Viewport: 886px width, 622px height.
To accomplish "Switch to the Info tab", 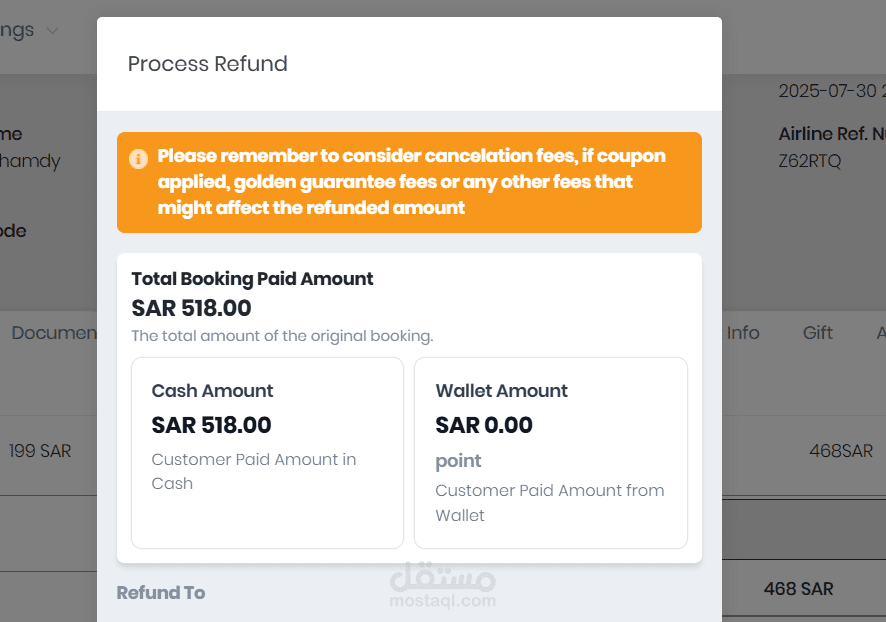I will click(x=743, y=332).
